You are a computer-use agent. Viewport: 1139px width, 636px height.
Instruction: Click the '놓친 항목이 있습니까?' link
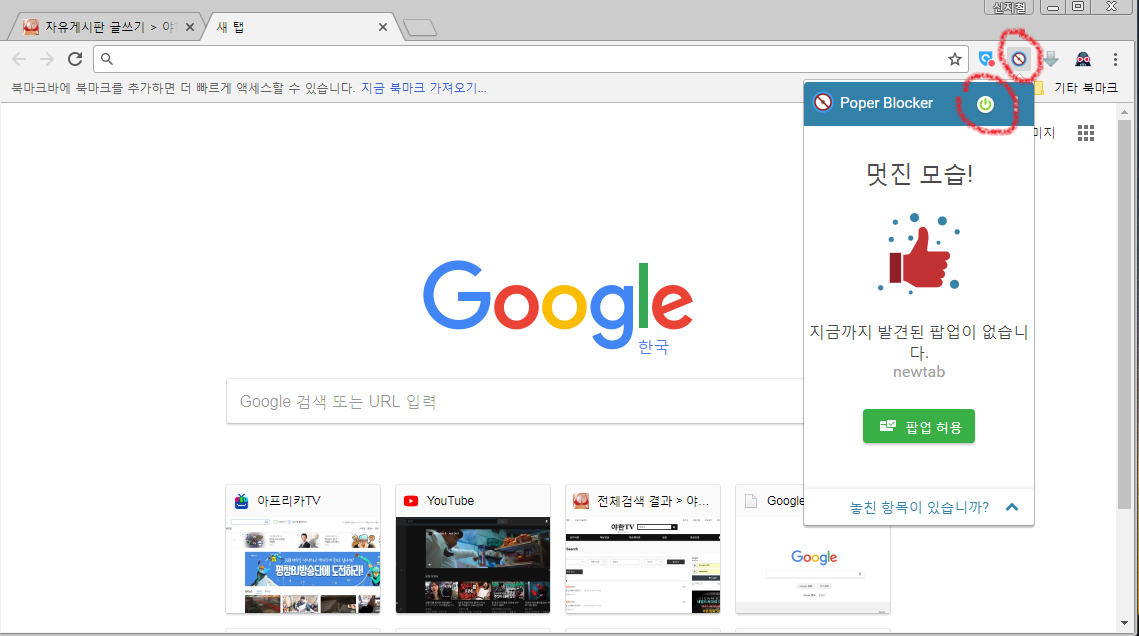pos(919,507)
